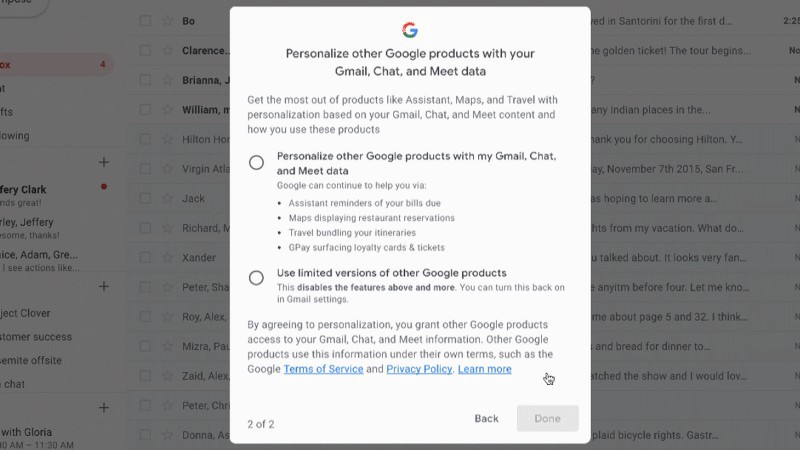Select Personalize other Google products radio option
800x450 pixels.
point(256,163)
